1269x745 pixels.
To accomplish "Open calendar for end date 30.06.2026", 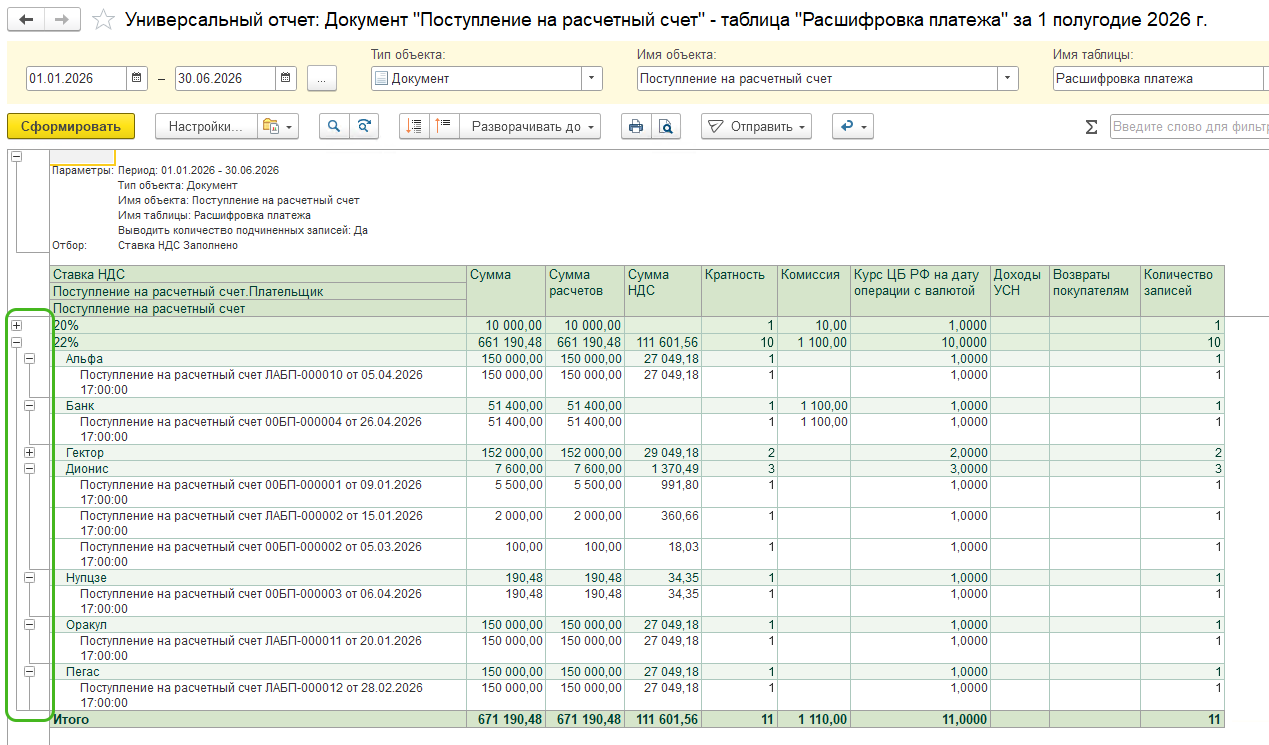I will pos(286,78).
